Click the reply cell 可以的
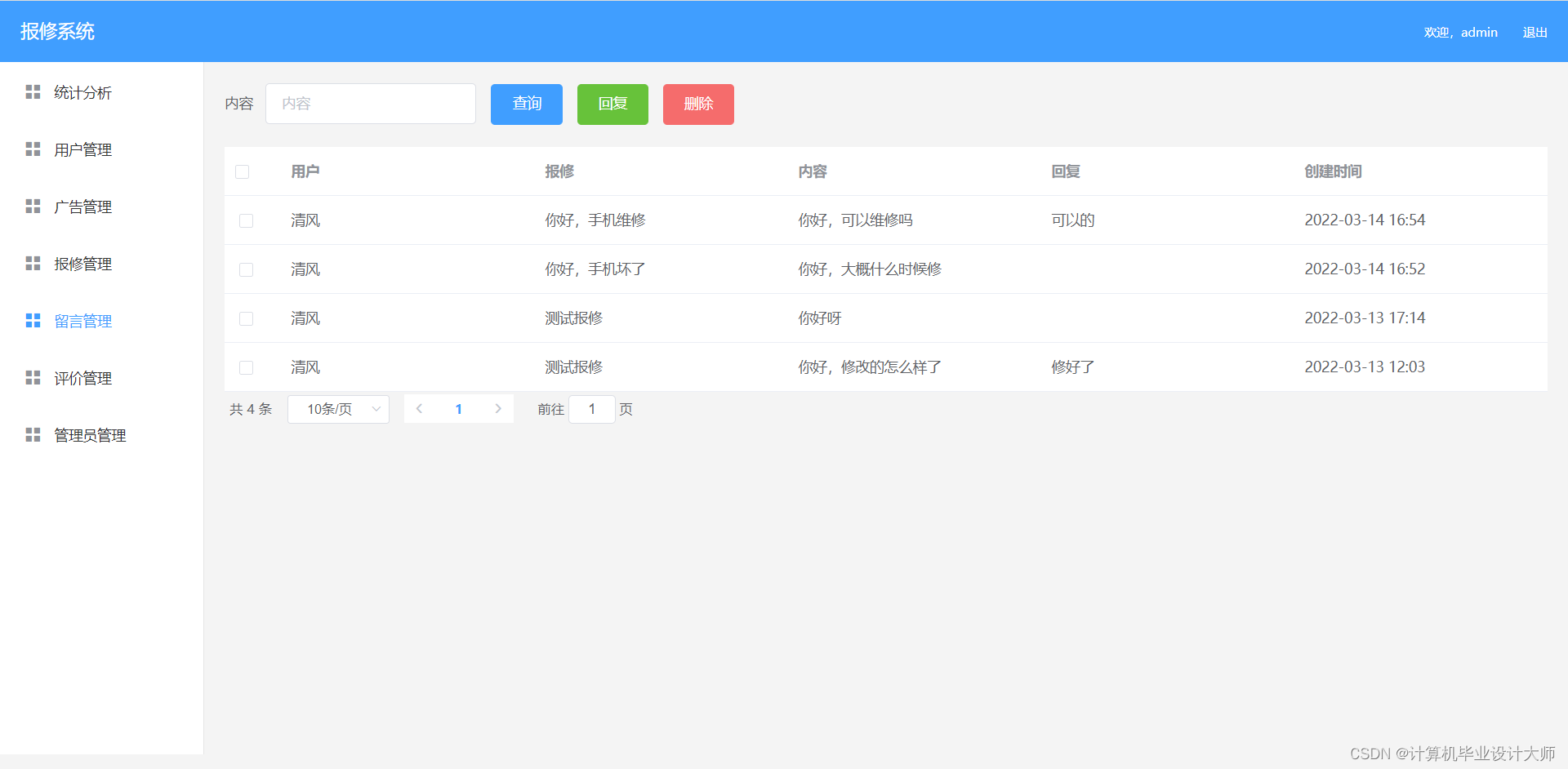Image resolution: width=1568 pixels, height=769 pixels. [1072, 220]
